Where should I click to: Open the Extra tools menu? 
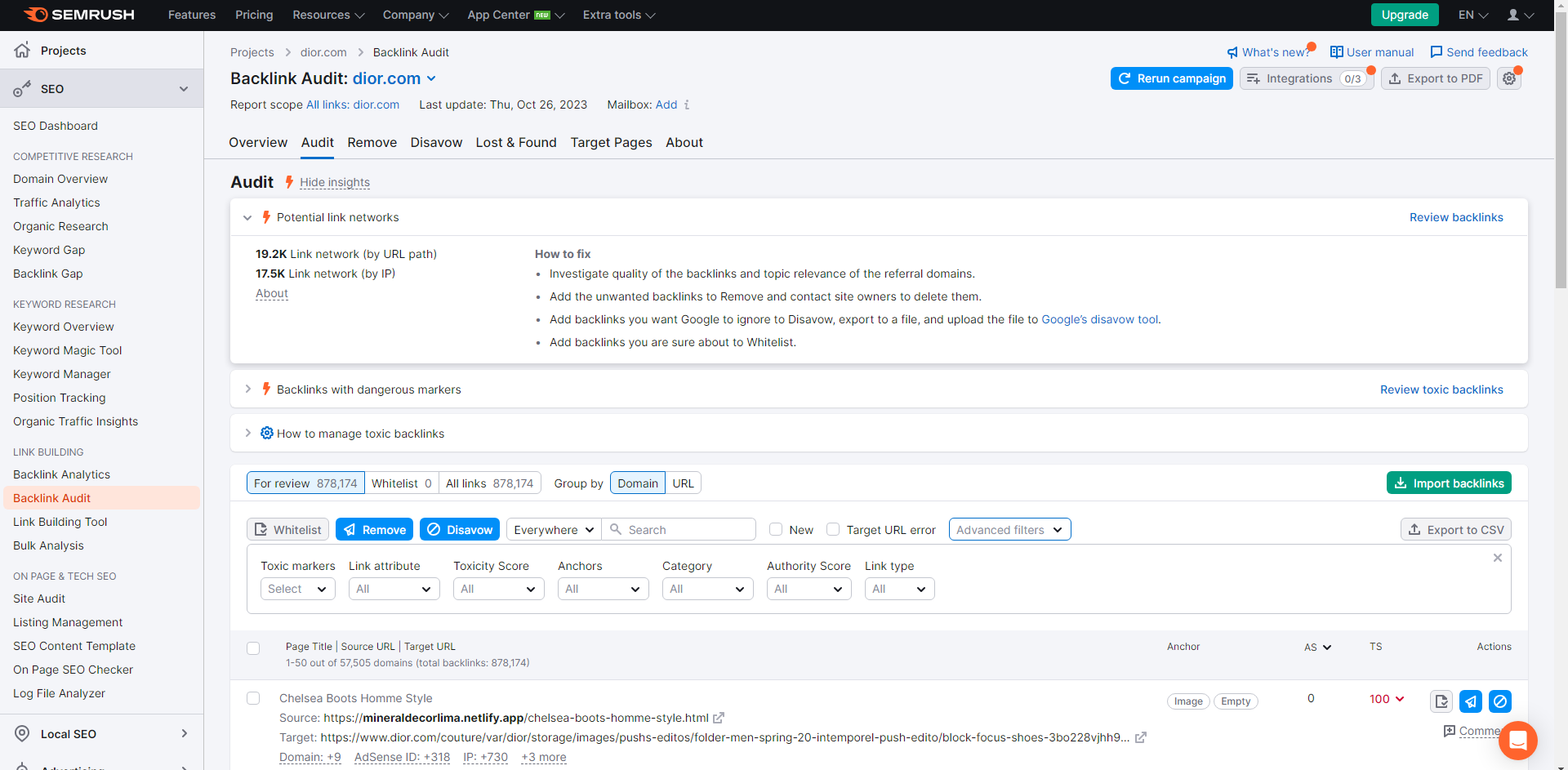pos(619,15)
